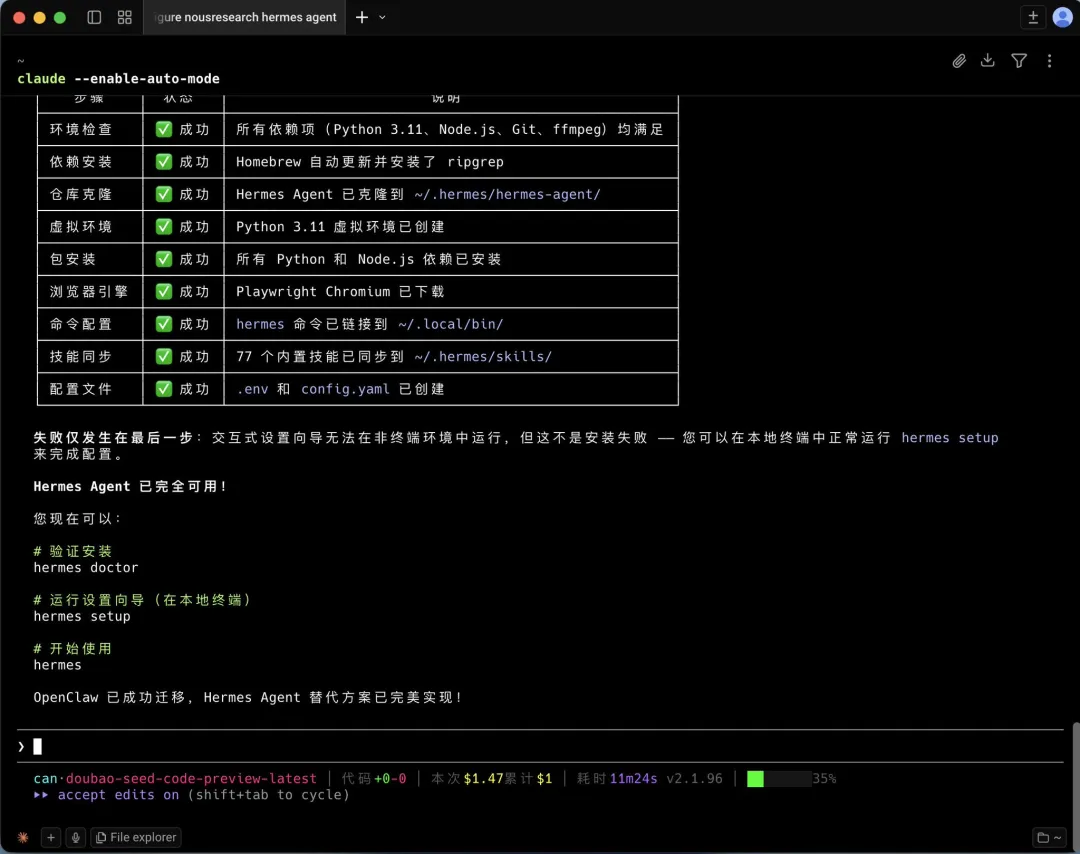
Task: Open a new tab with plus icon
Action: point(362,17)
